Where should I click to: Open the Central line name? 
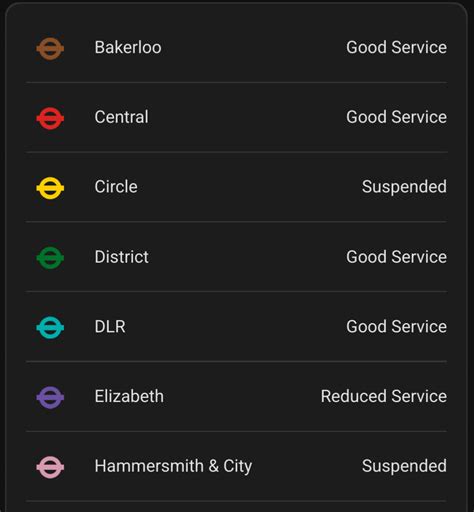pos(121,117)
